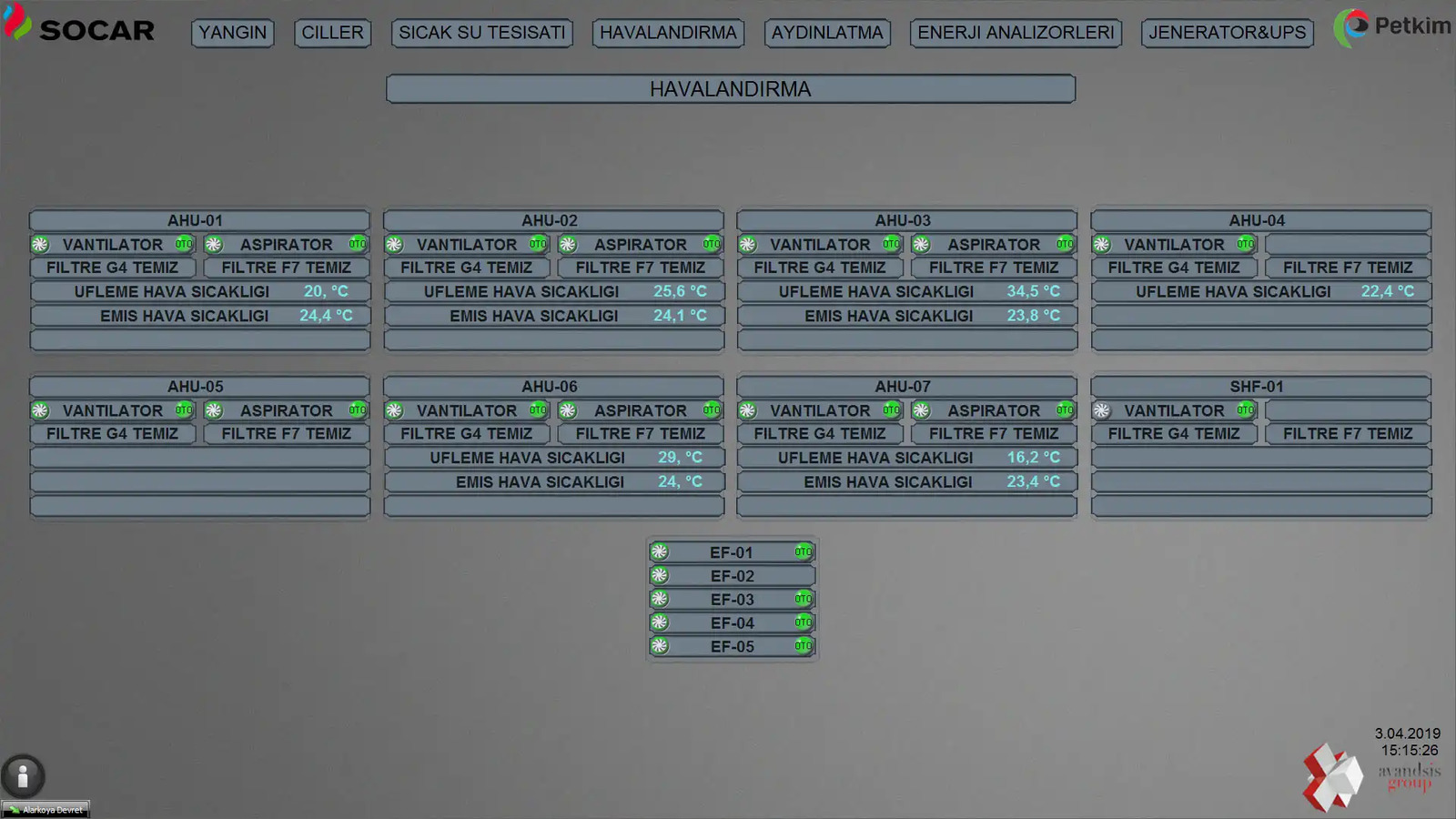Go to the JENERATOR&UPS page
The image size is (1456, 819).
pyautogui.click(x=1227, y=33)
